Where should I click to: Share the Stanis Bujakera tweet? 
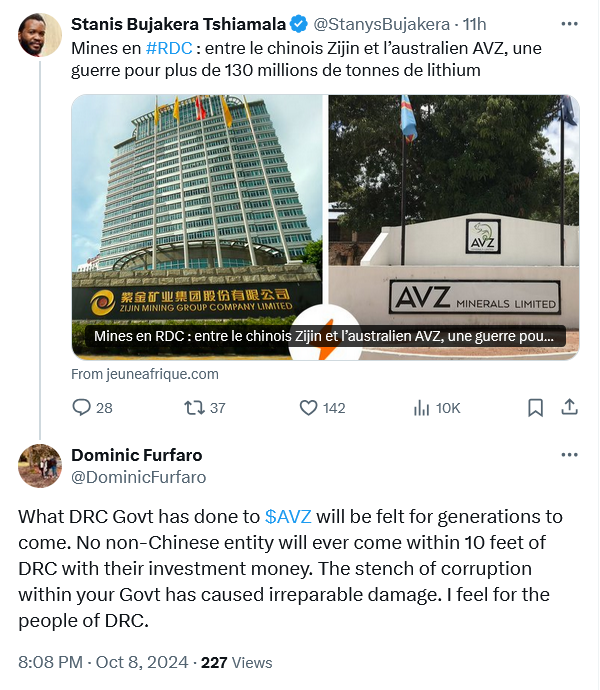pyautogui.click(x=569, y=407)
